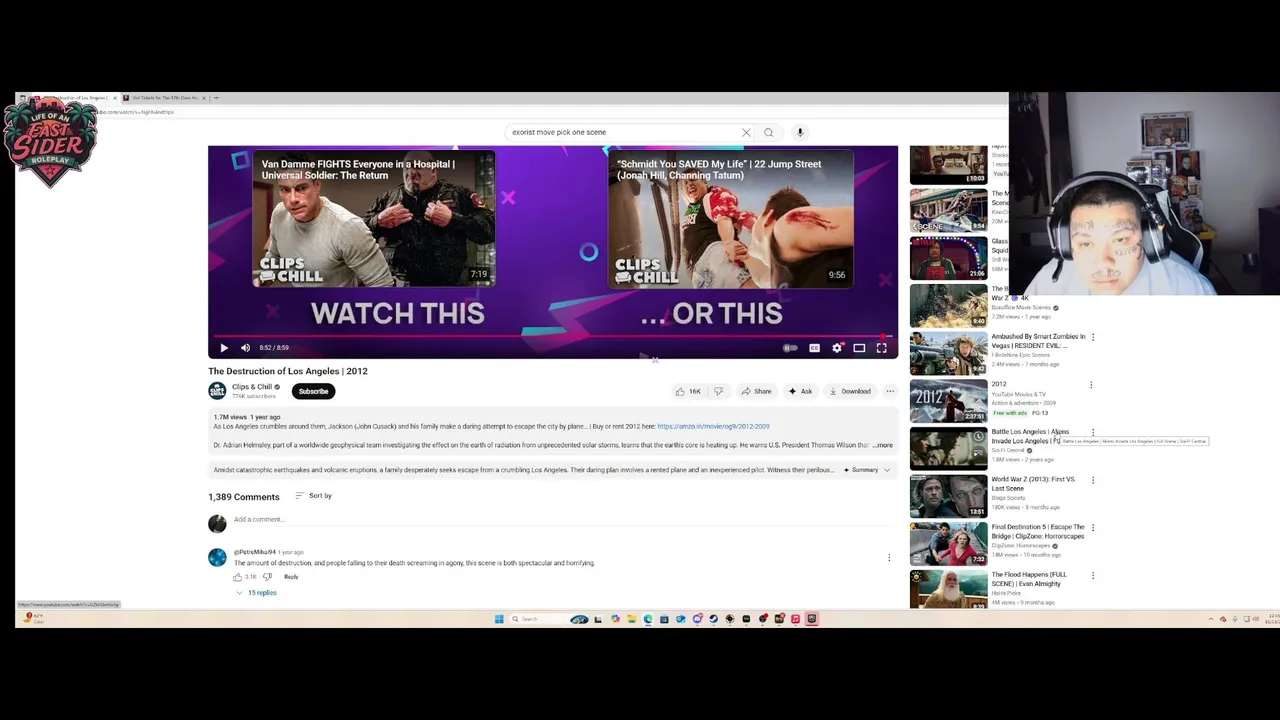The height and width of the screenshot is (720, 1280).
Task: Open the Battle Los Angeles thumbnail
Action: (948, 448)
